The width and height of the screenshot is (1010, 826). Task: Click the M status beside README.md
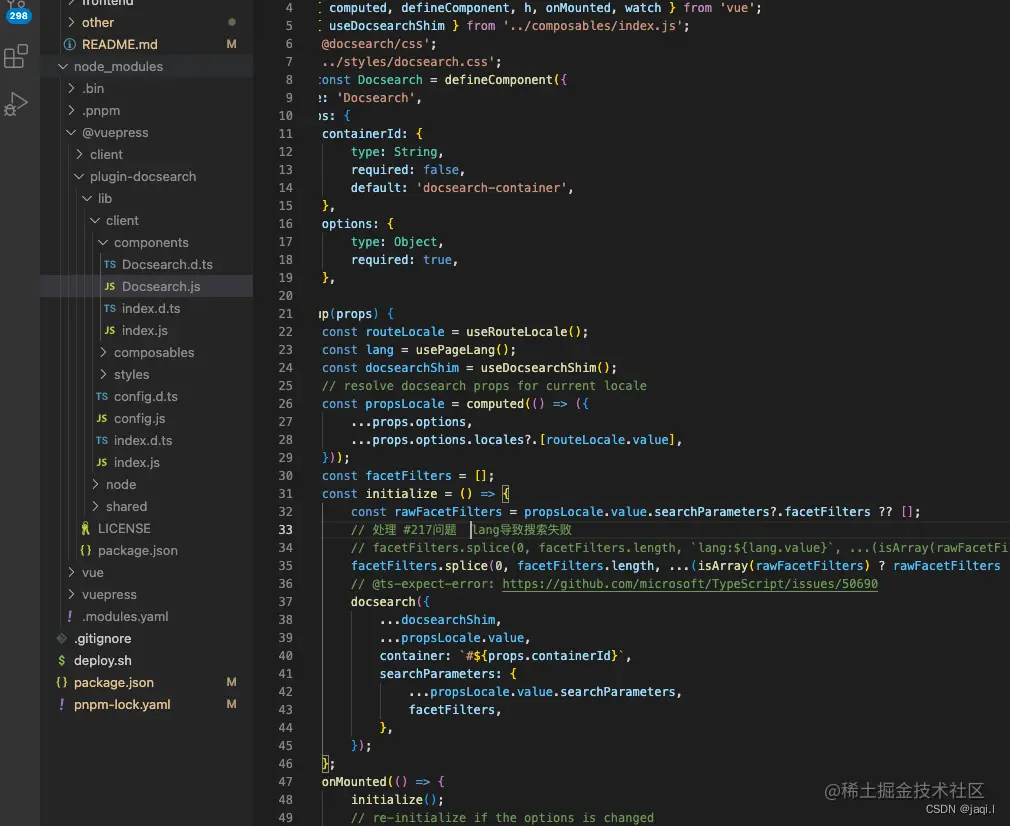[231, 44]
